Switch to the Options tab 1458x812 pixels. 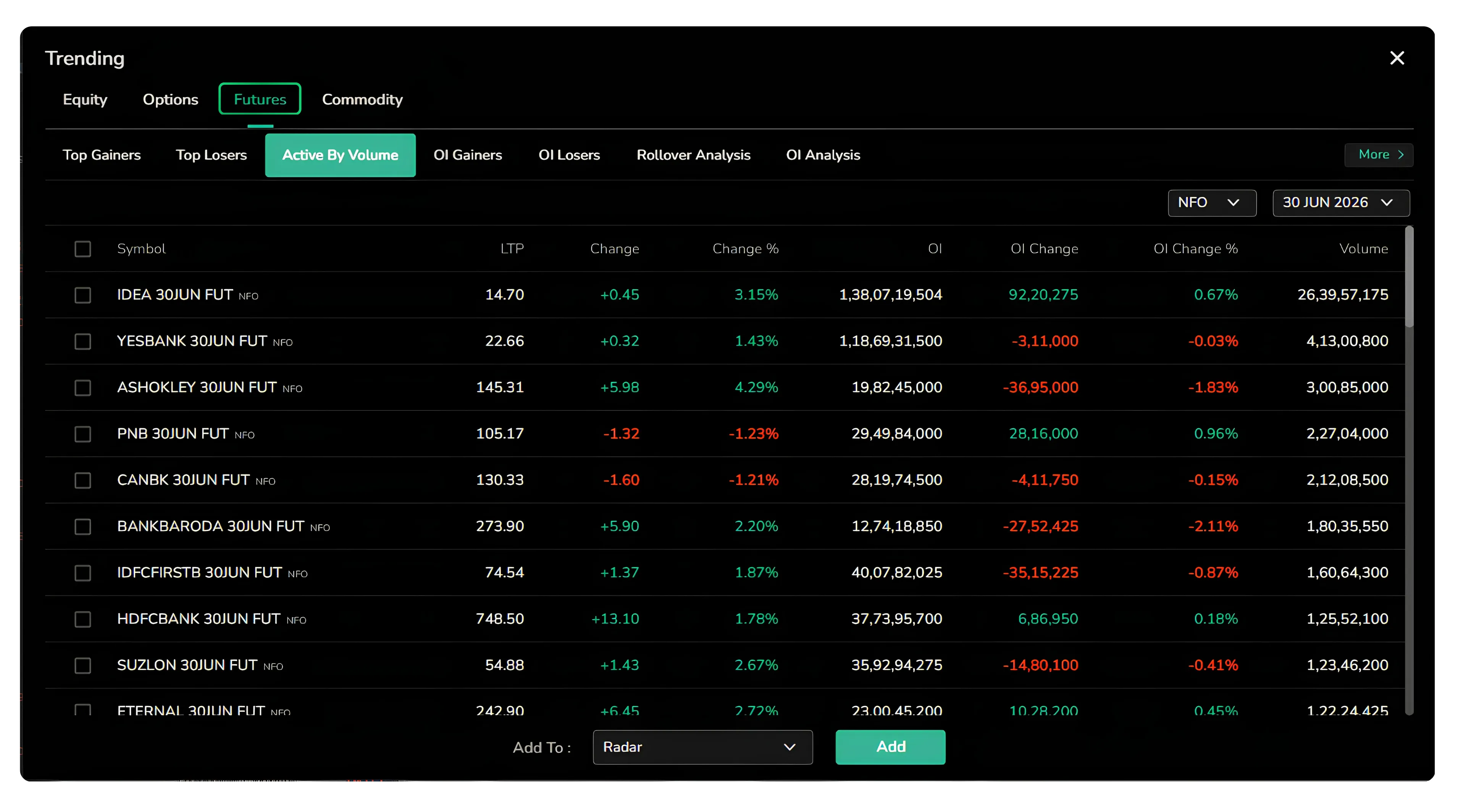click(170, 99)
